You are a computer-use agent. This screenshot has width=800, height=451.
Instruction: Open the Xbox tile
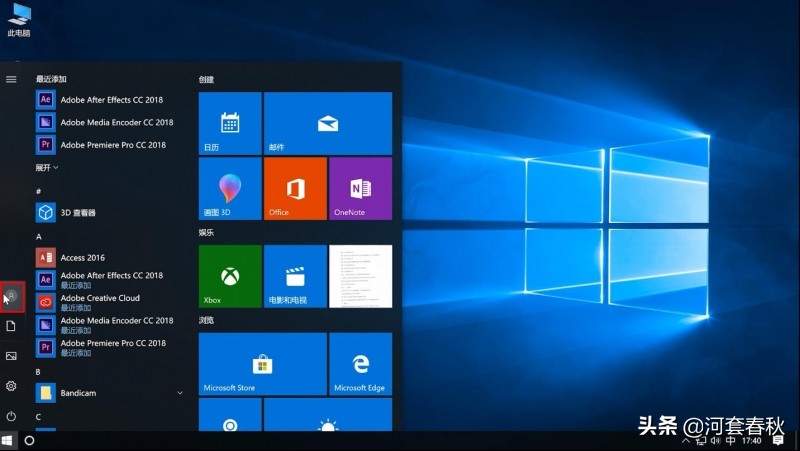[x=230, y=276]
